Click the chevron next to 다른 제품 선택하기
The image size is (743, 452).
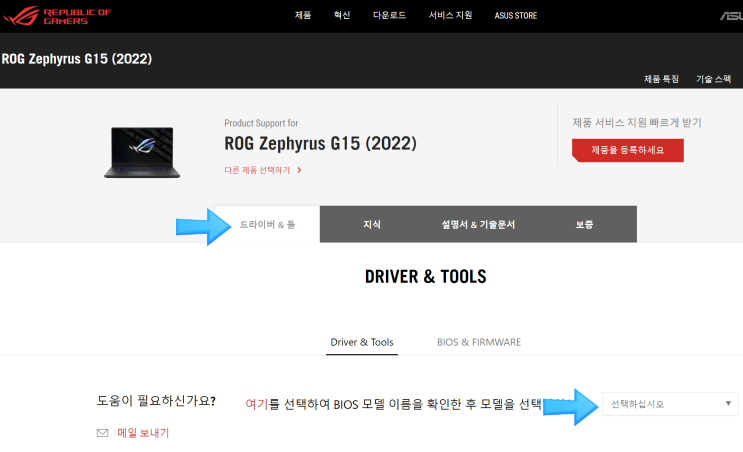pos(299,170)
